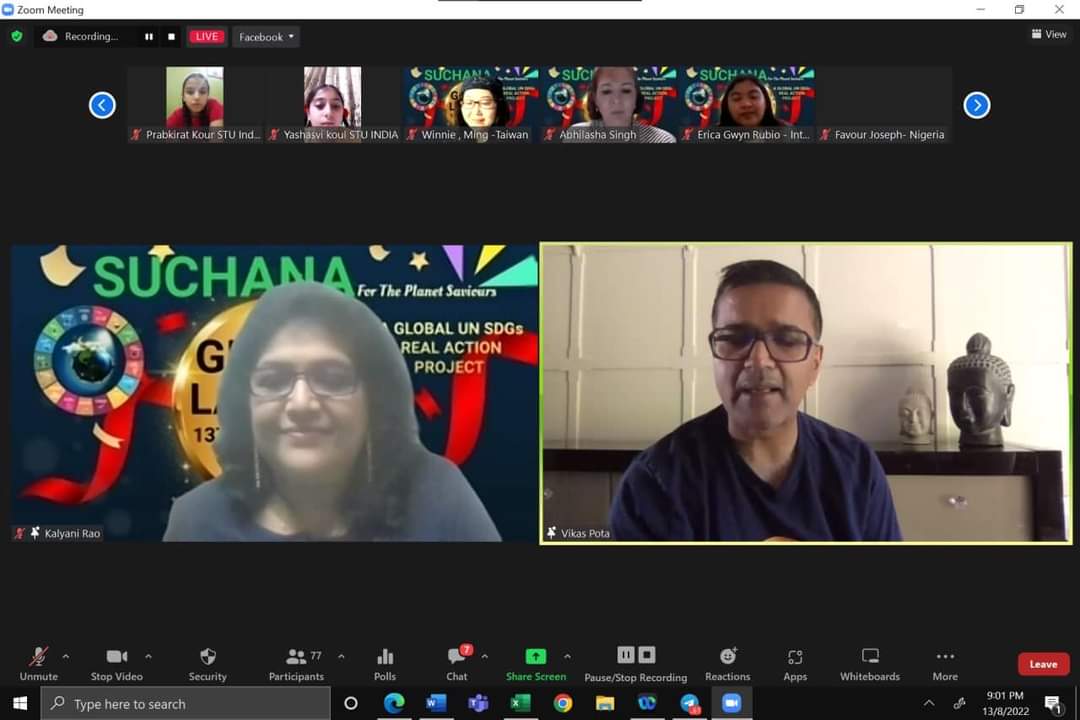Screen dimensions: 1080x720
Task: Open the Chat panel
Action: [x=457, y=664]
